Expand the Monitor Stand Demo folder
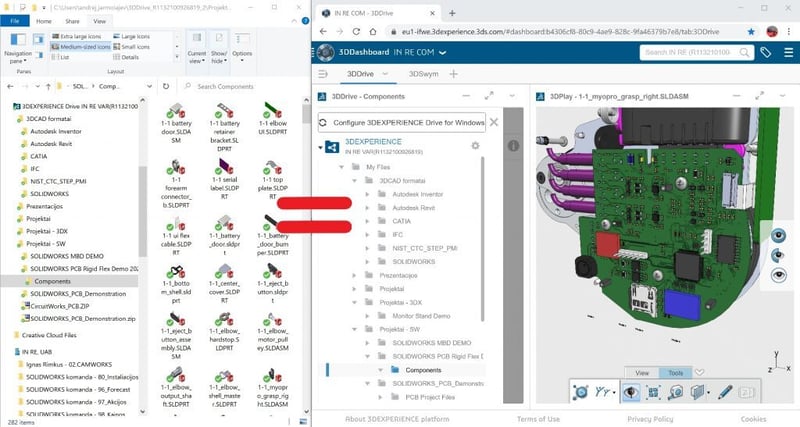Image resolution: width=800 pixels, height=427 pixels. click(x=367, y=316)
